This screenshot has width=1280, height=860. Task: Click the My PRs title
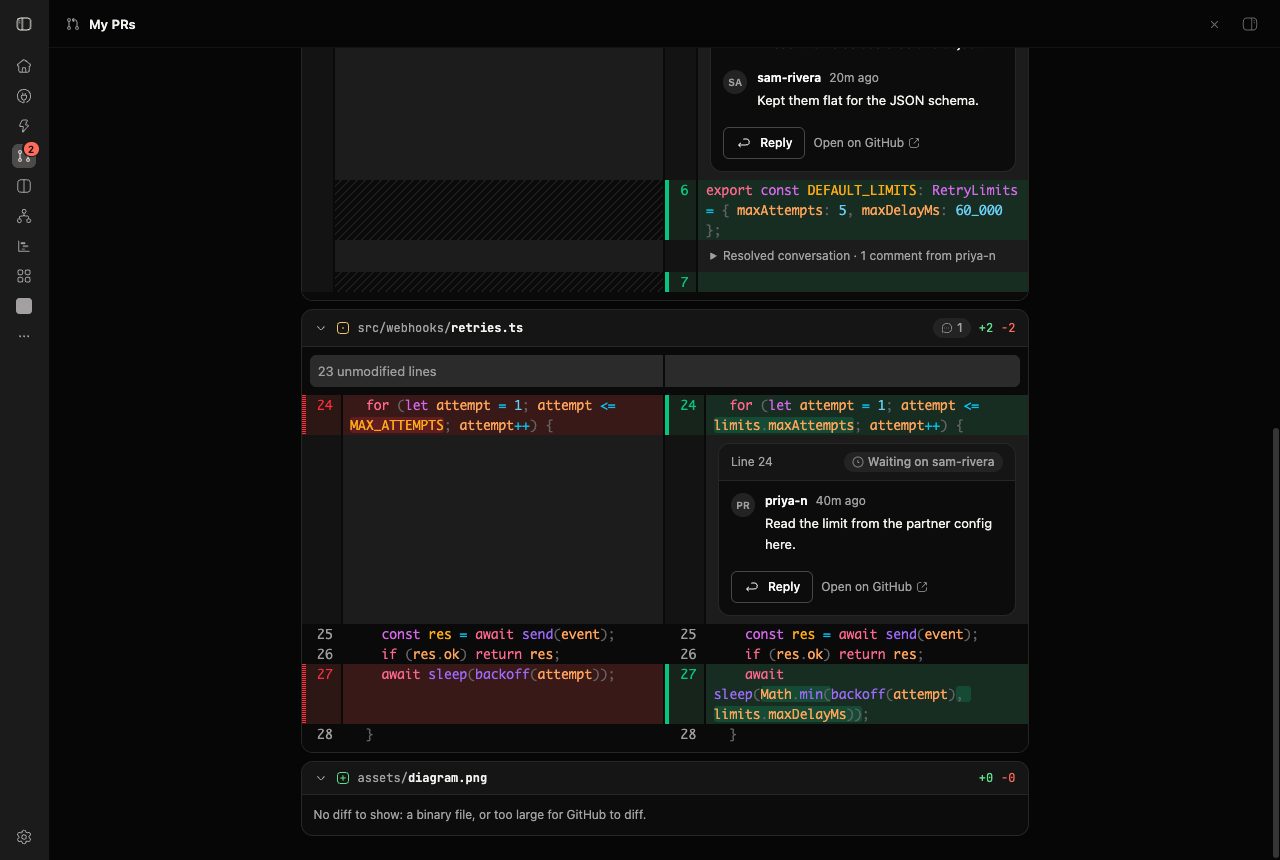112,24
